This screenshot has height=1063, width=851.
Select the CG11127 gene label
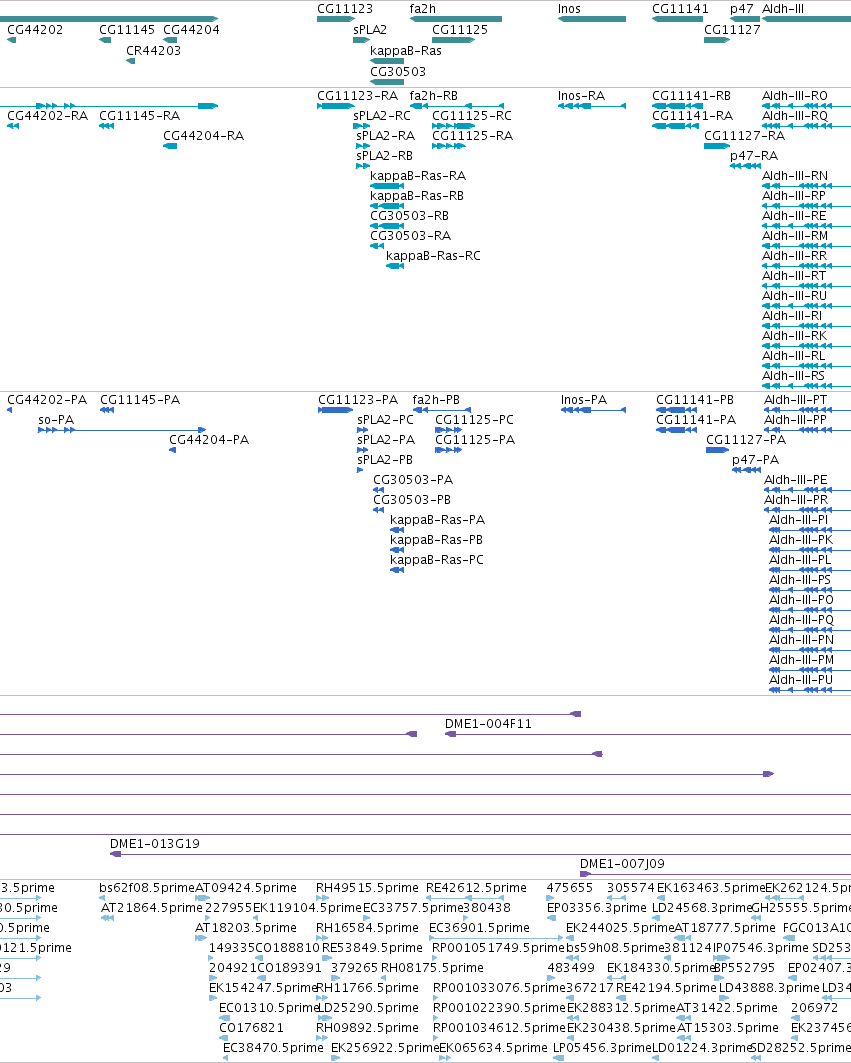pyautogui.click(x=732, y=30)
